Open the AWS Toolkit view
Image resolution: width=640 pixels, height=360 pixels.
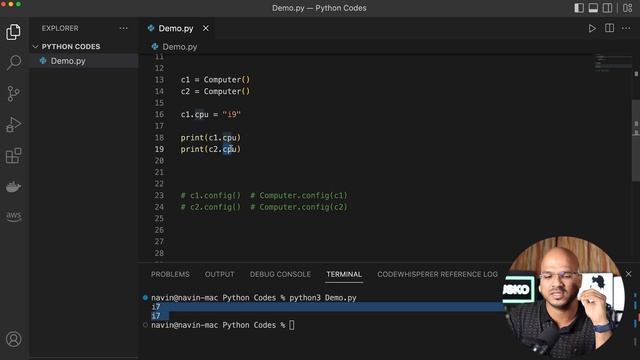(x=13, y=216)
